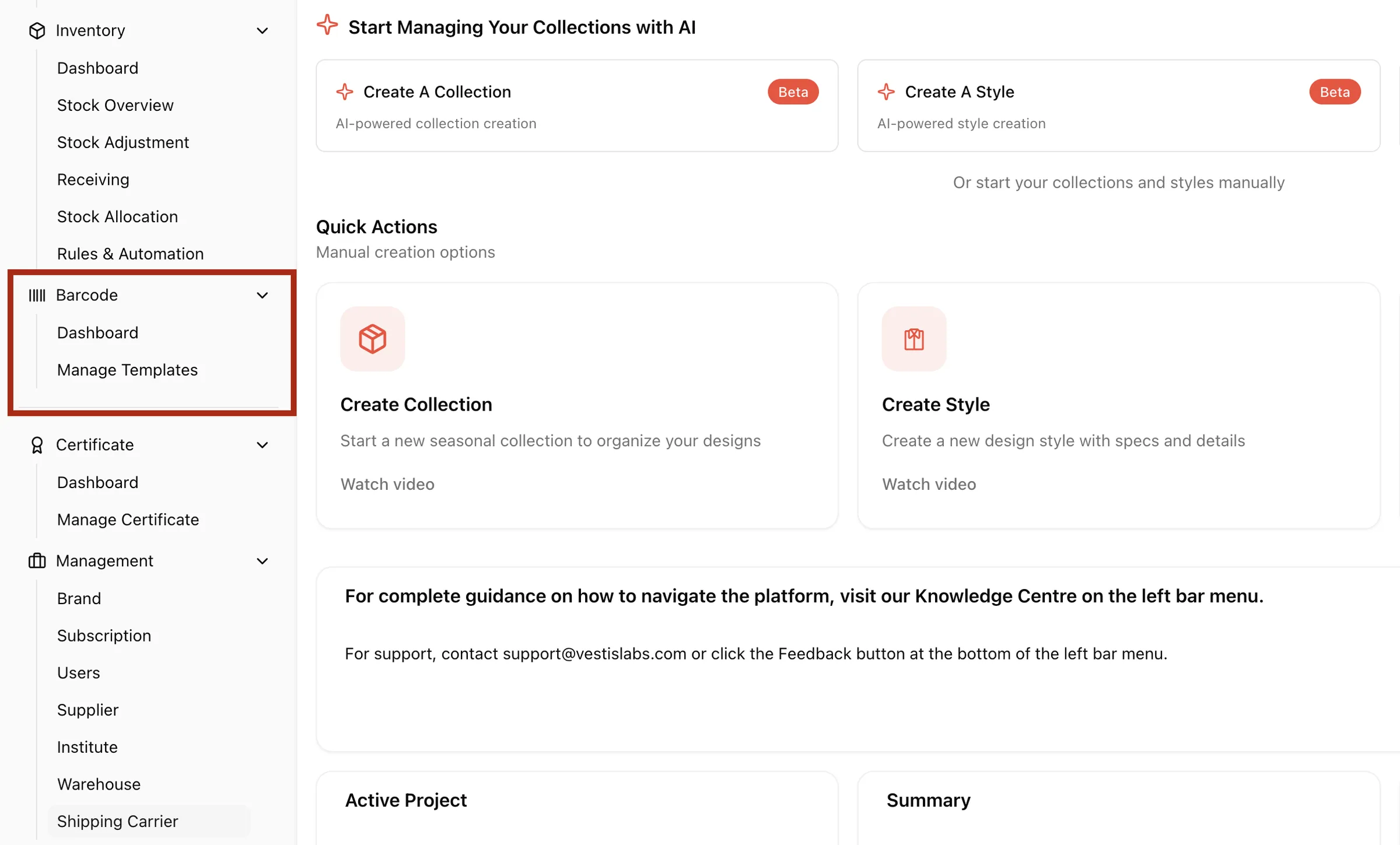Click the sparkle icon beside Create A Style
1400x845 pixels.
886,92
